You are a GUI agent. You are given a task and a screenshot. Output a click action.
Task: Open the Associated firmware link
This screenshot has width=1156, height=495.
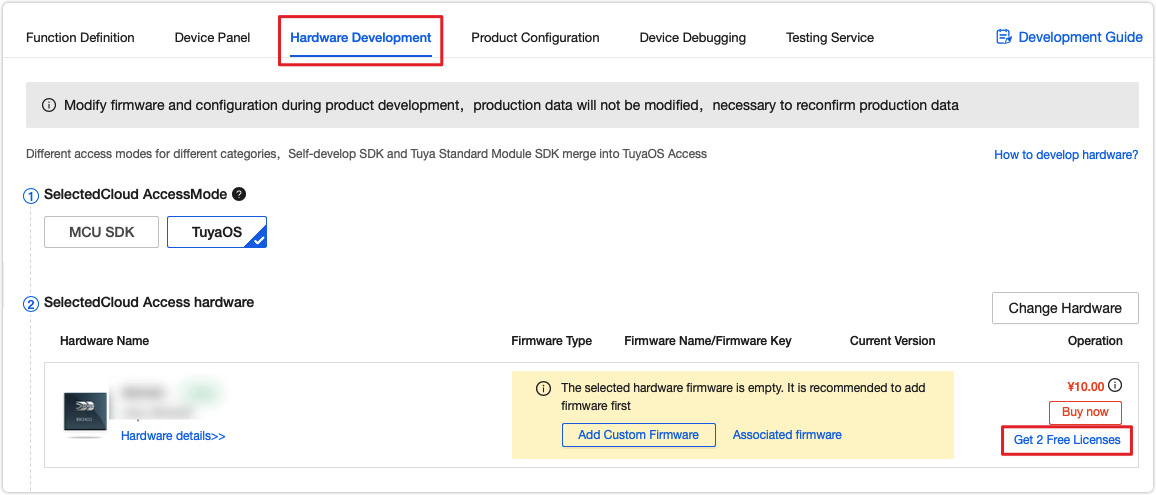tap(787, 435)
